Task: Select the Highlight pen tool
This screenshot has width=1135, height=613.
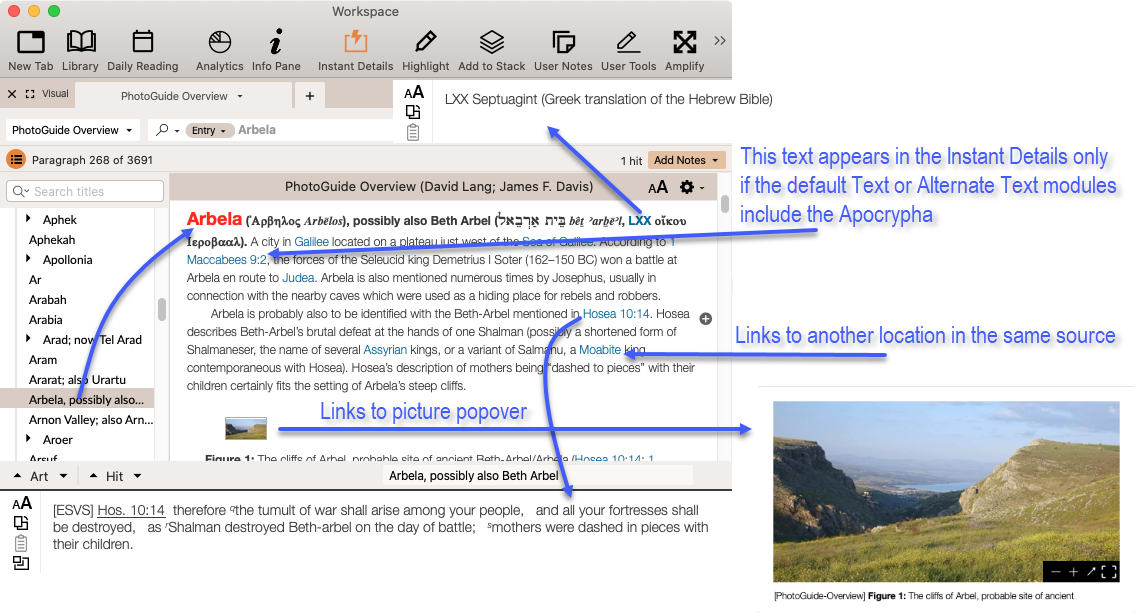Action: tap(426, 42)
